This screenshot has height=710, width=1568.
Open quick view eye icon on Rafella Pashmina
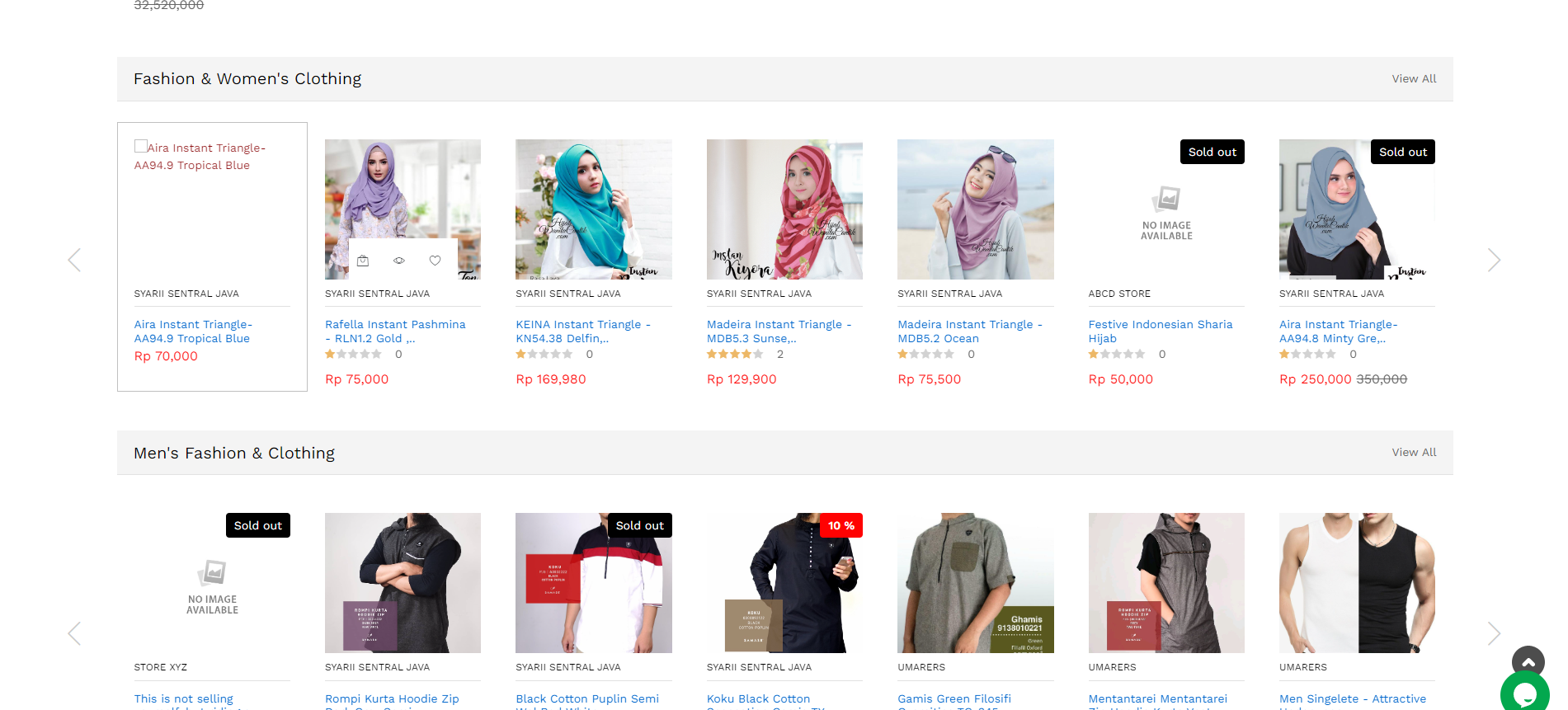399,261
